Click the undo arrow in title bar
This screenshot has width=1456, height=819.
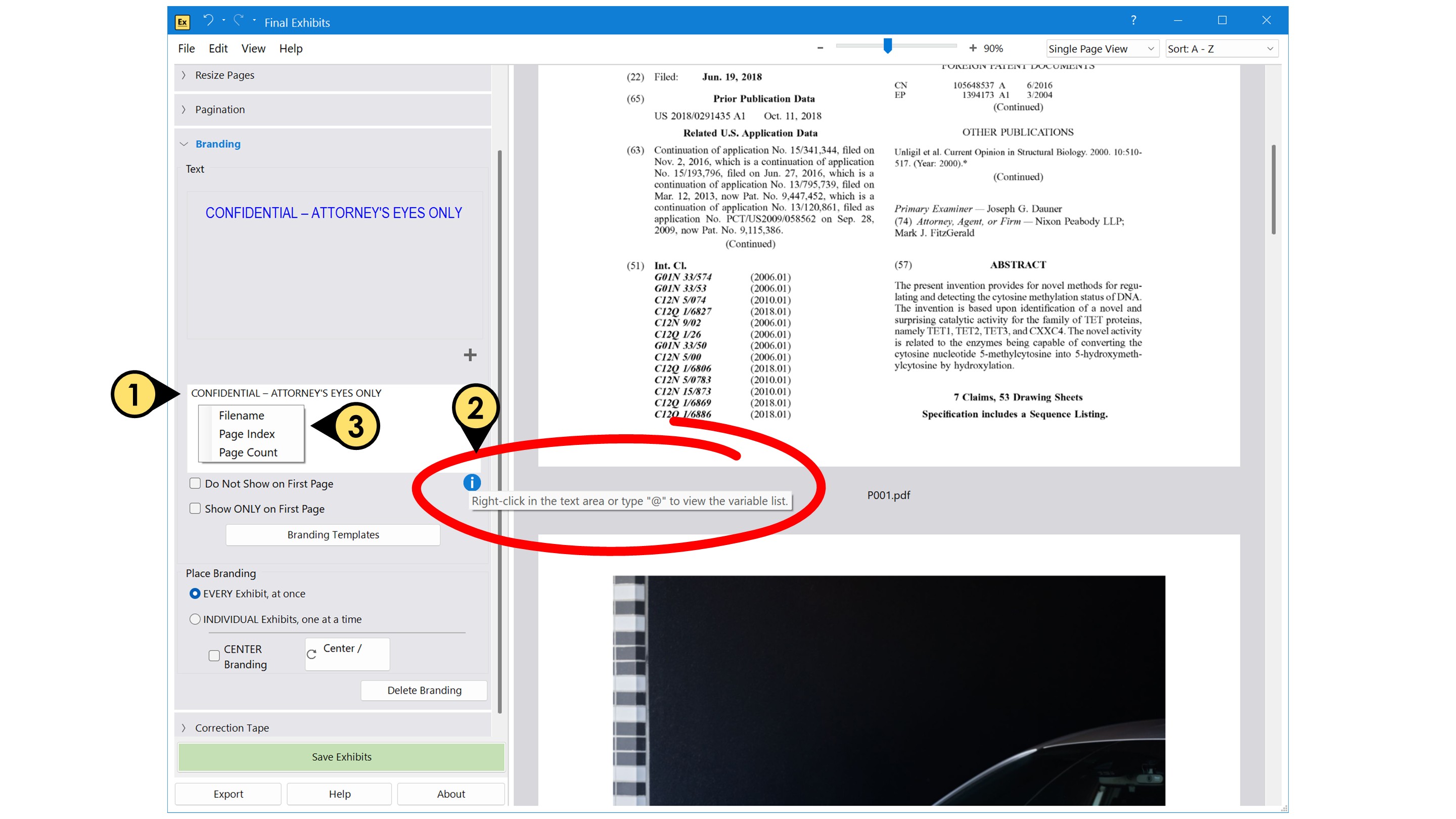(208, 20)
